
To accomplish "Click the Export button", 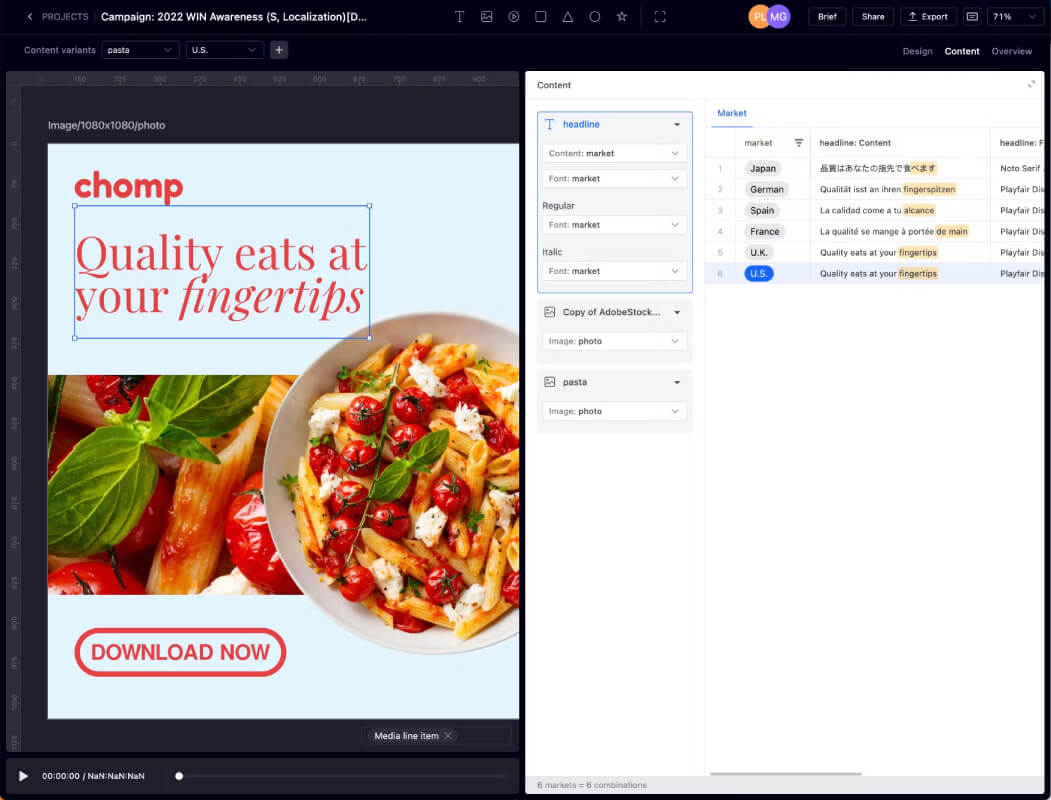I will tap(928, 17).
